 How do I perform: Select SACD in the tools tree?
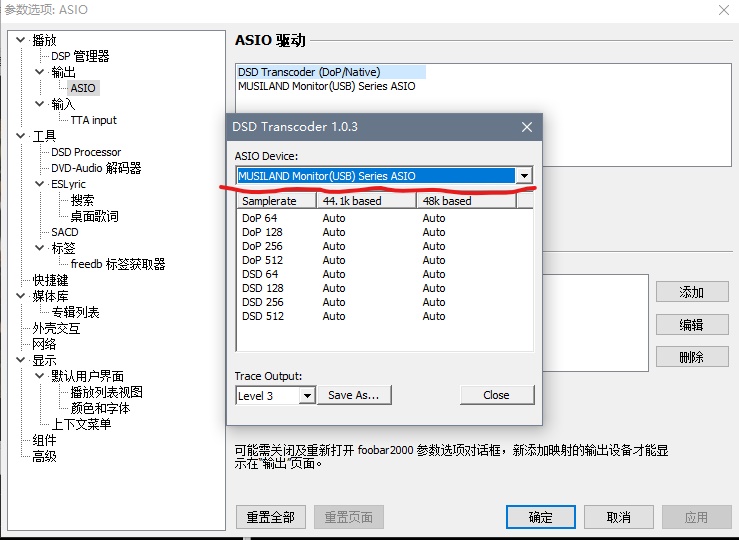(65, 232)
